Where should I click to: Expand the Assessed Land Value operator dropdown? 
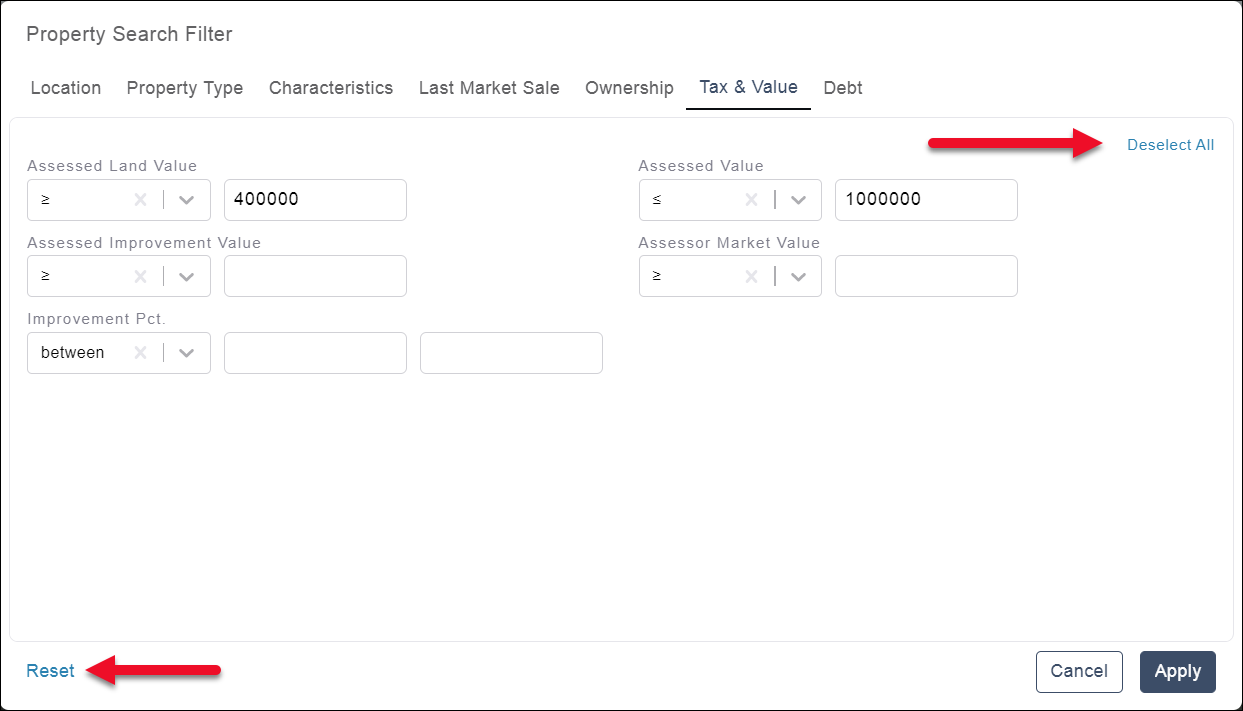pos(187,200)
